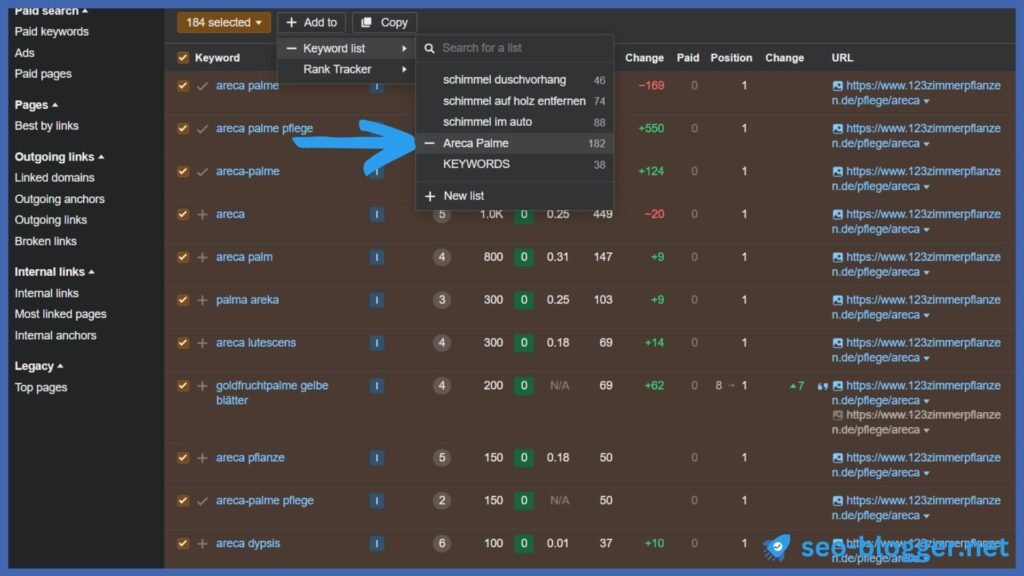Click the minus icon beside Areca Palme list
1024x576 pixels.
coord(429,143)
